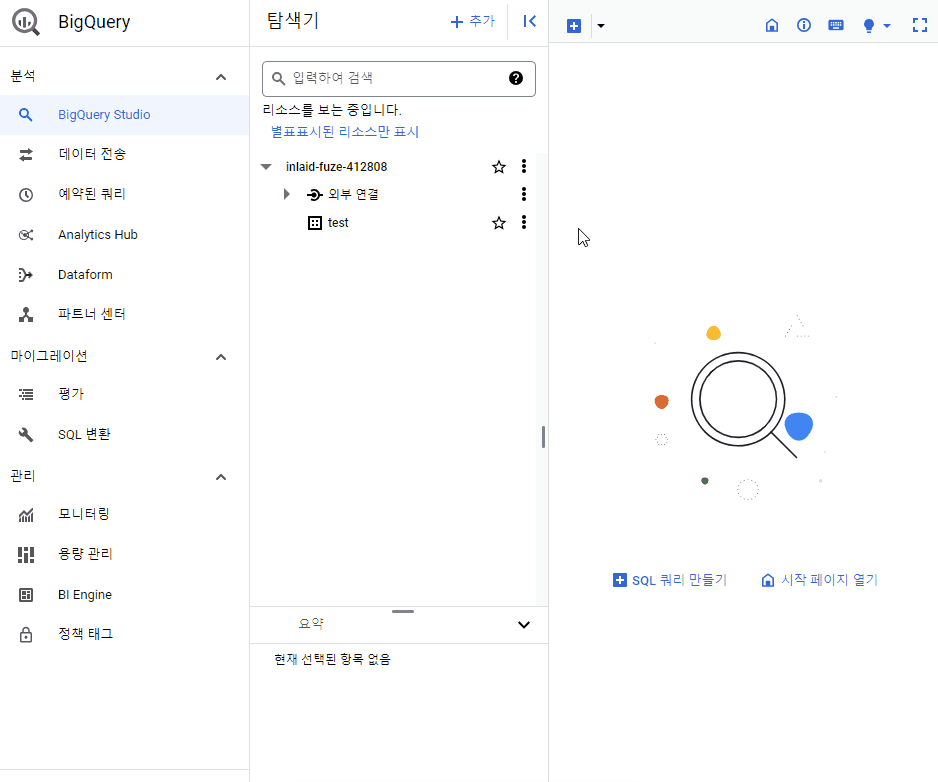Collapse the 관리 section
Viewport: 938px width, 782px height.
[221, 476]
